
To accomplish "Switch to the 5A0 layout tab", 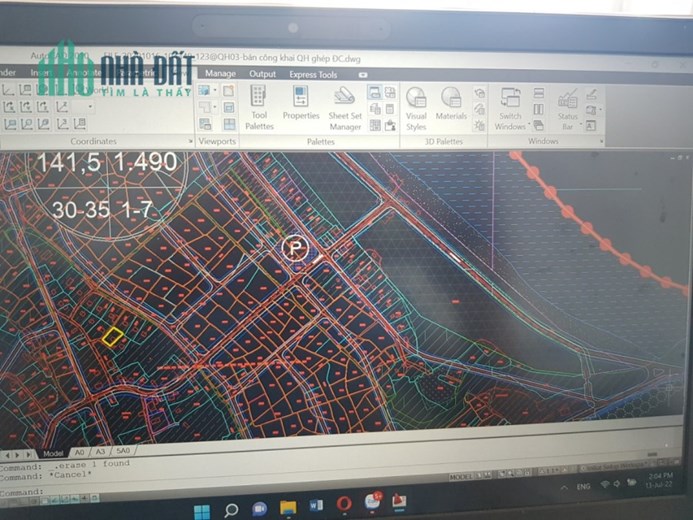I will tap(123, 451).
